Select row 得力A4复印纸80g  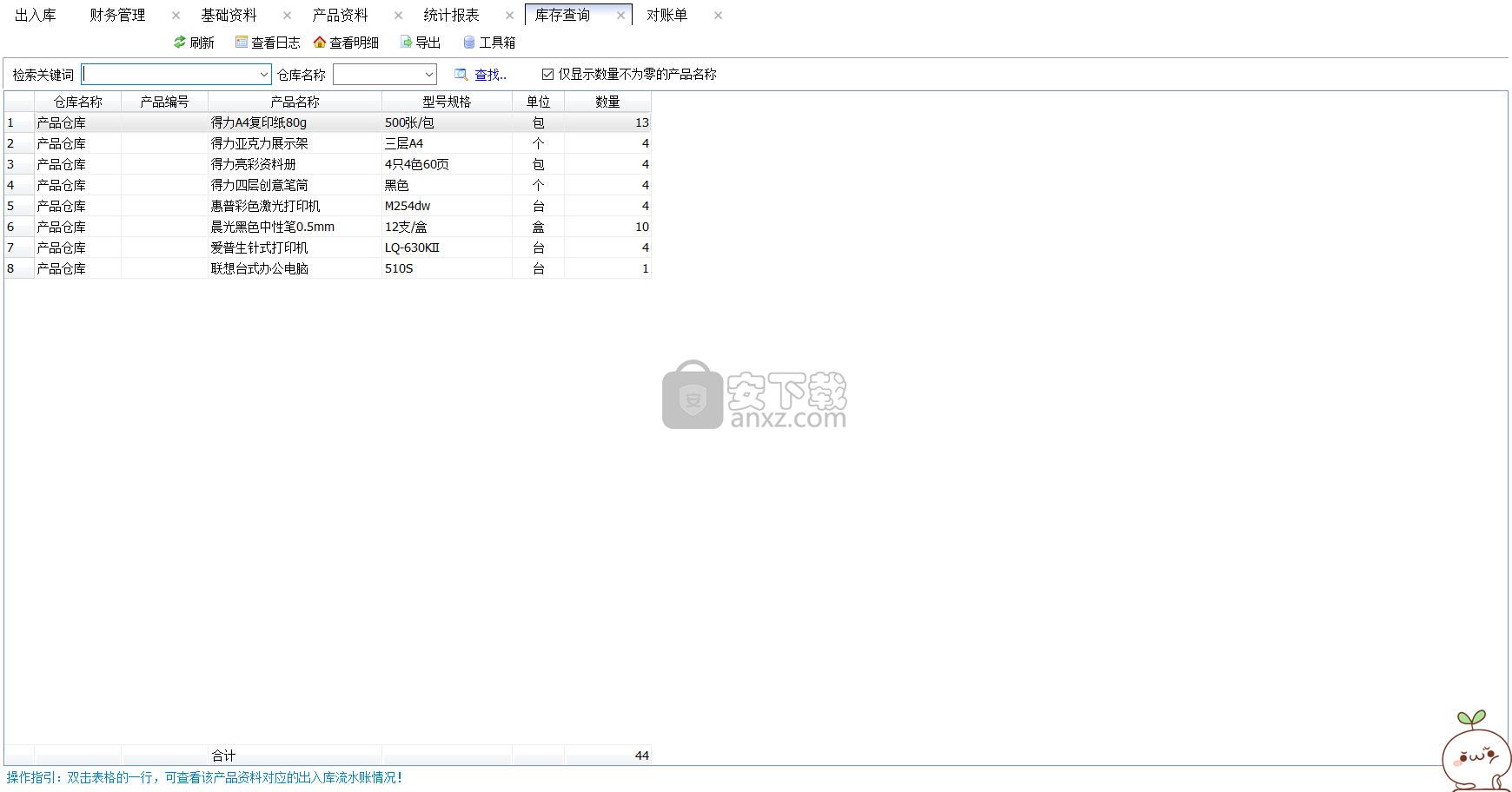click(x=328, y=122)
